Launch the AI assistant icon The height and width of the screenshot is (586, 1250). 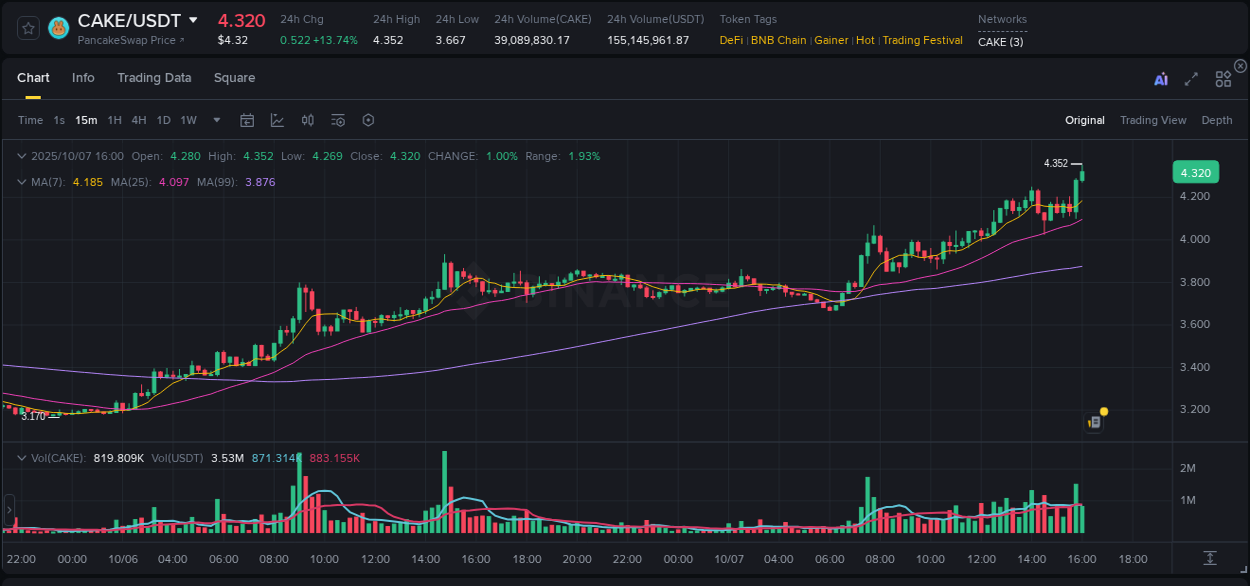1159,79
